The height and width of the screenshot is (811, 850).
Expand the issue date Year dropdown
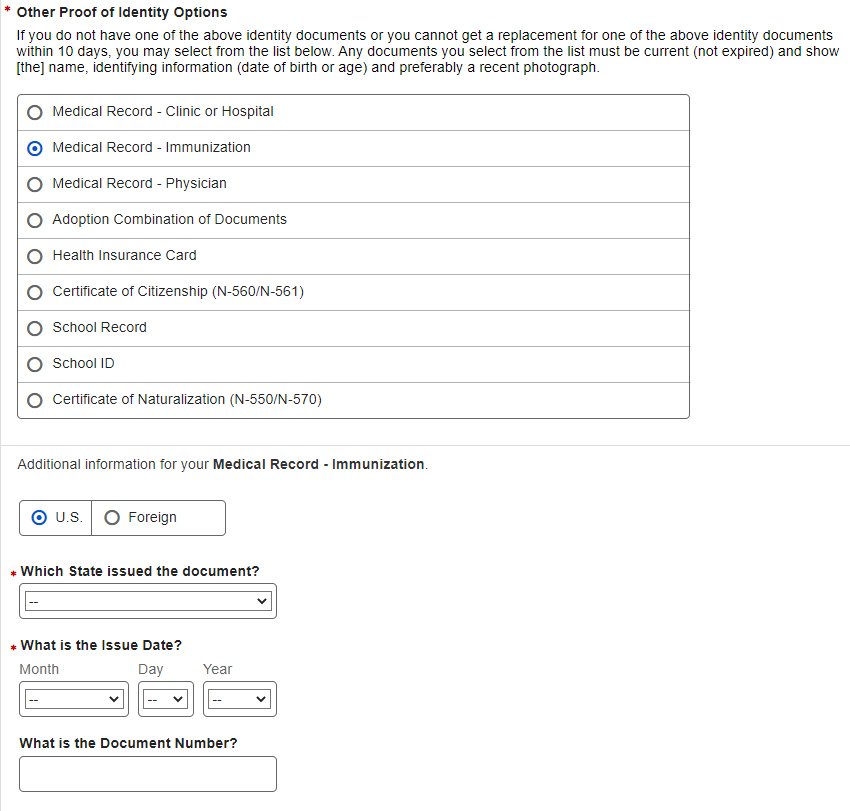(x=240, y=699)
